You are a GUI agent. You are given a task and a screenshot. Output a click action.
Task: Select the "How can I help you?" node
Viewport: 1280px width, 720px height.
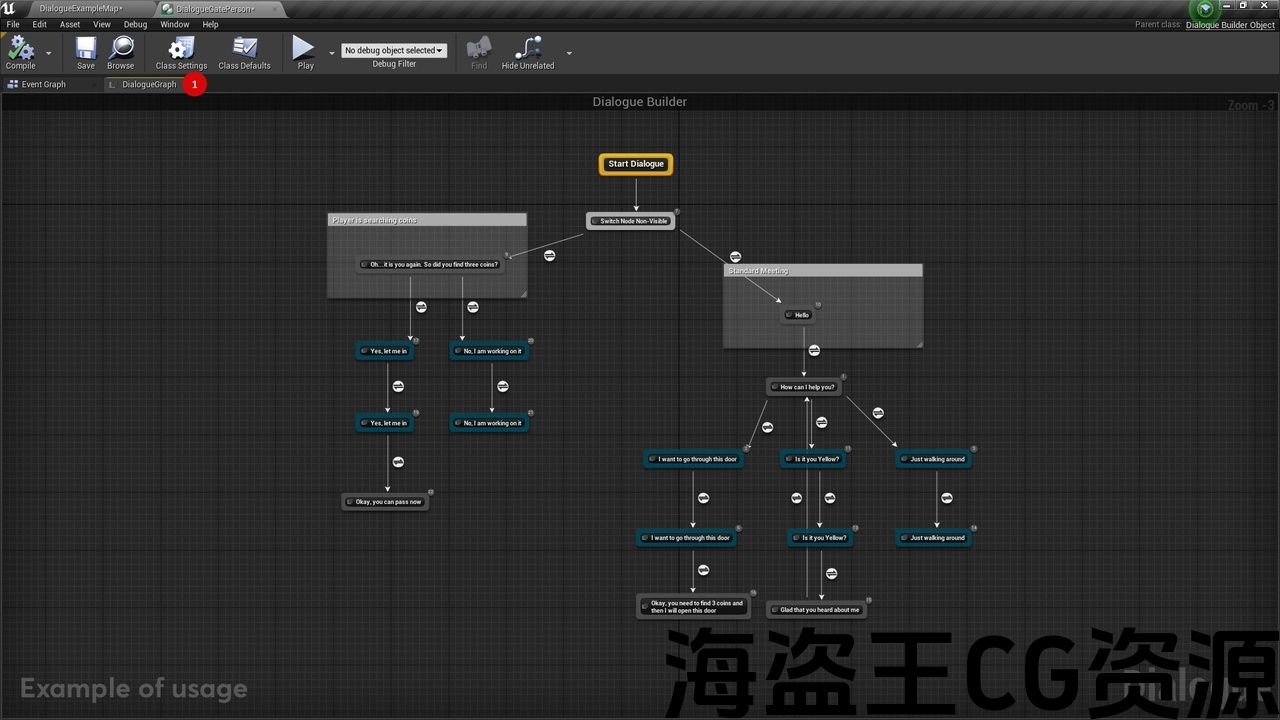(805, 387)
